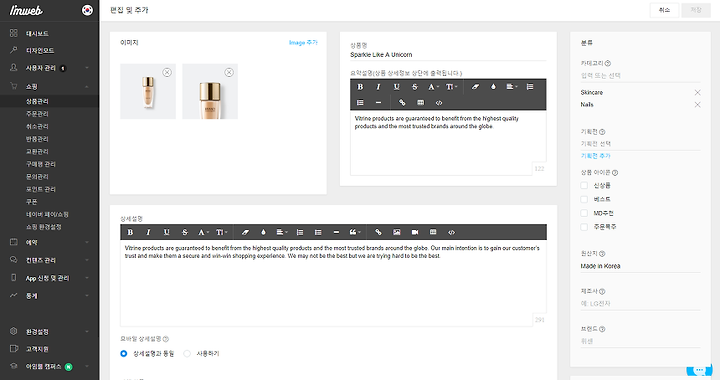Switch the detailed editor to code view

(x=451, y=232)
